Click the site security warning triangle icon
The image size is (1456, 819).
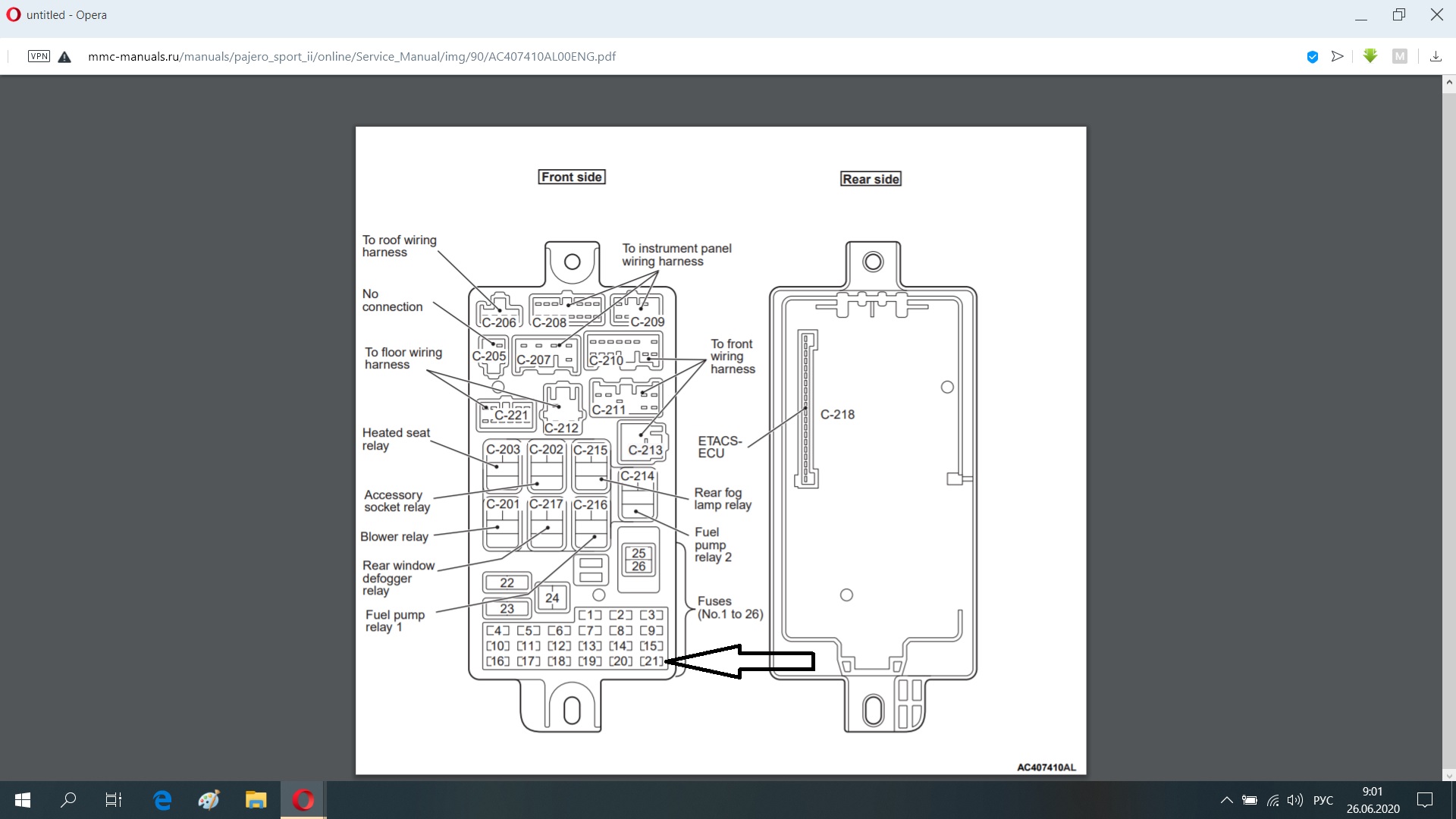(64, 57)
